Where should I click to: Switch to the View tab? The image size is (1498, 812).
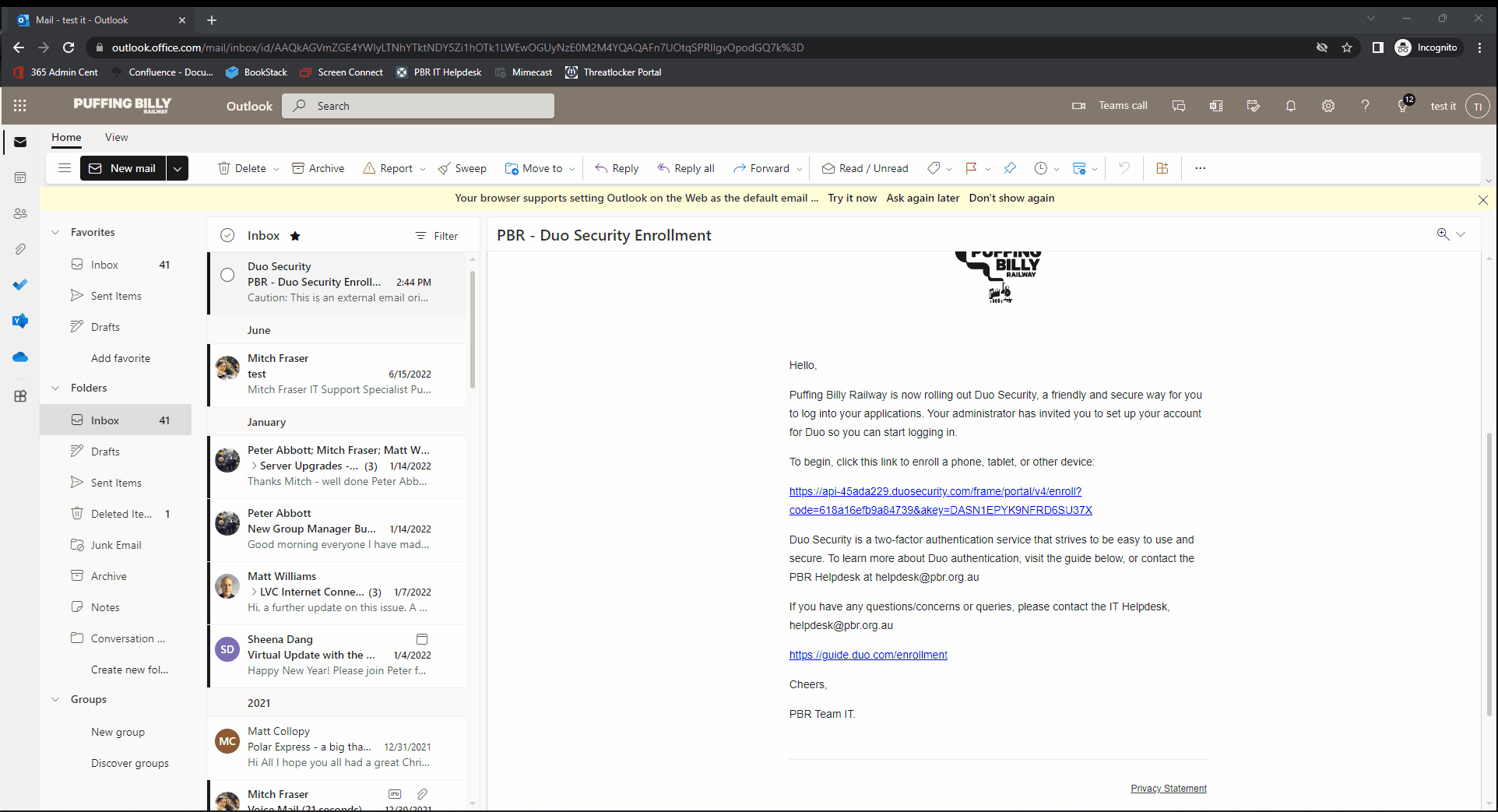click(x=117, y=137)
